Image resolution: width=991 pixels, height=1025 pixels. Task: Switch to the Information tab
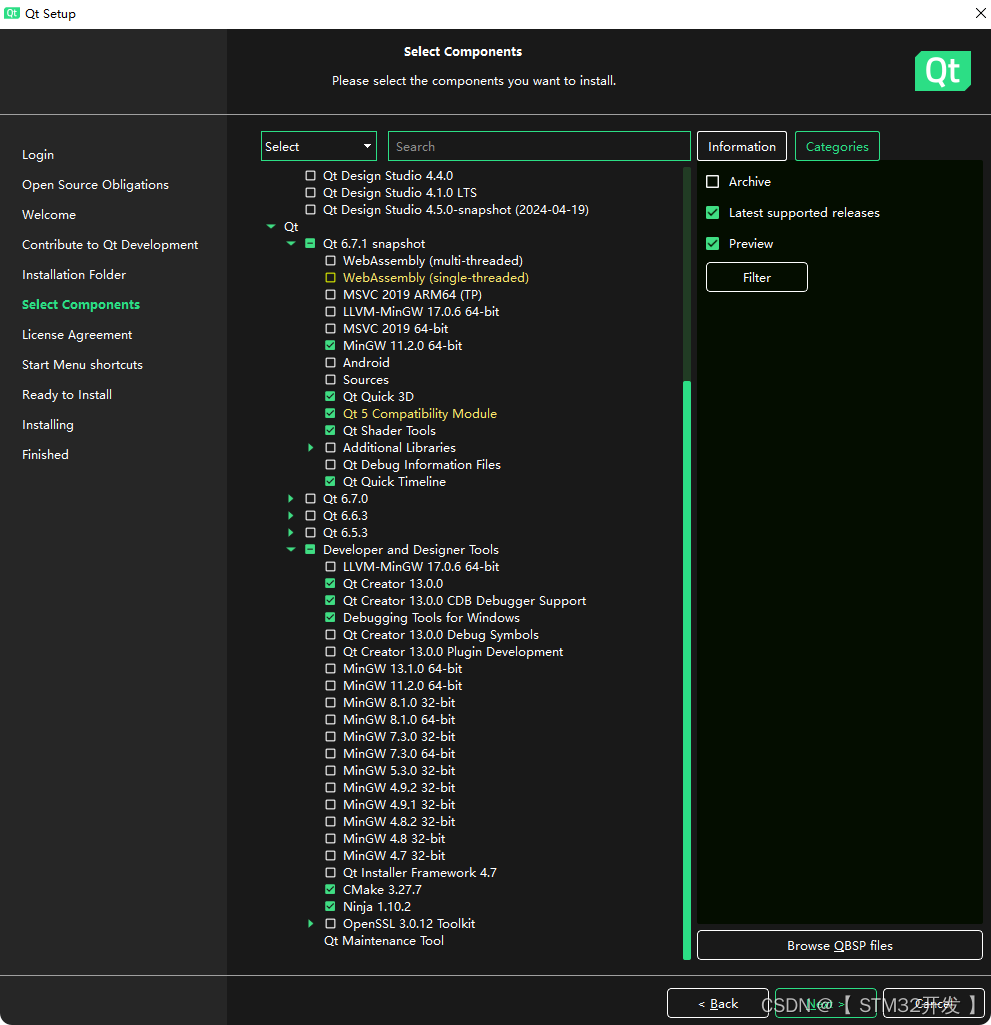coord(742,146)
